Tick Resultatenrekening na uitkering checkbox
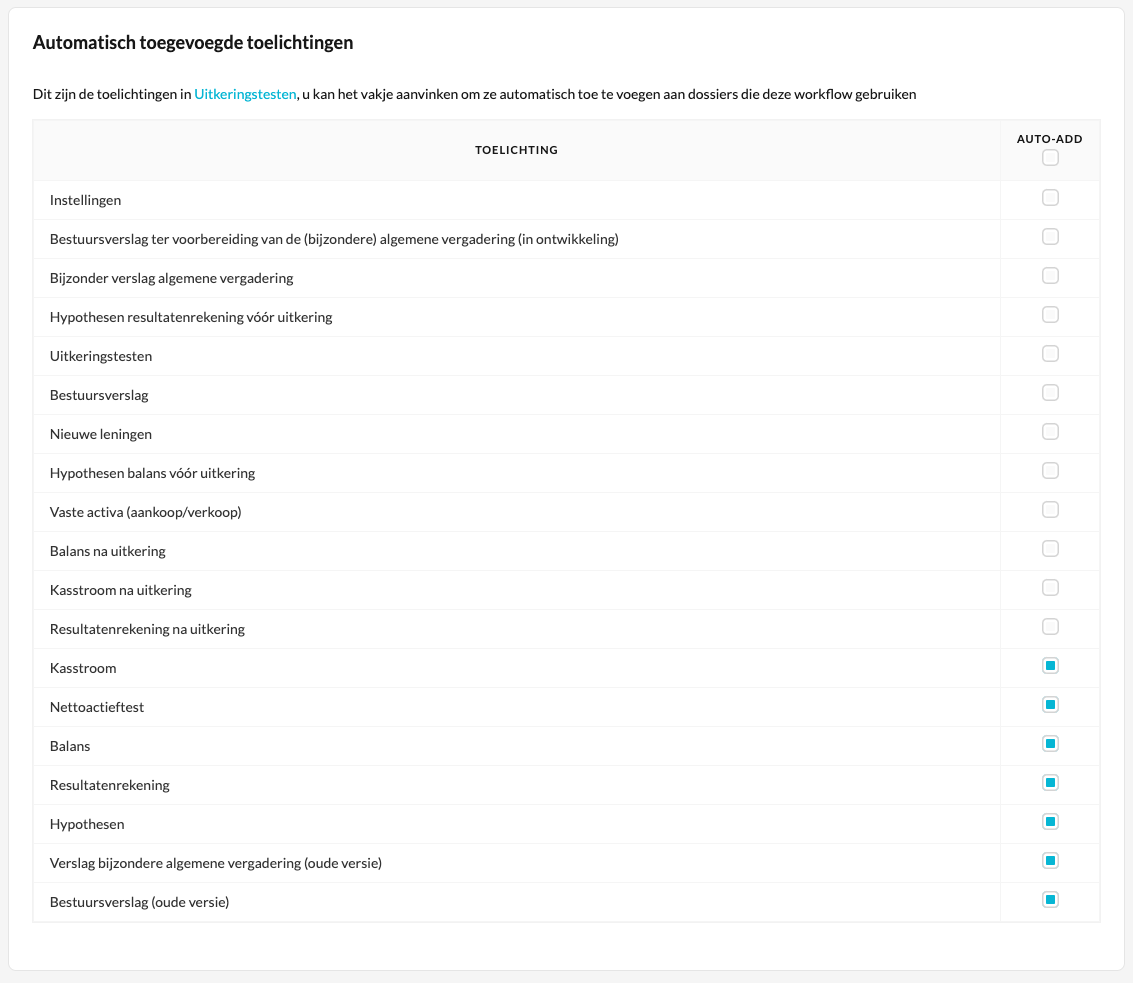The image size is (1133, 983). pyautogui.click(x=1050, y=627)
